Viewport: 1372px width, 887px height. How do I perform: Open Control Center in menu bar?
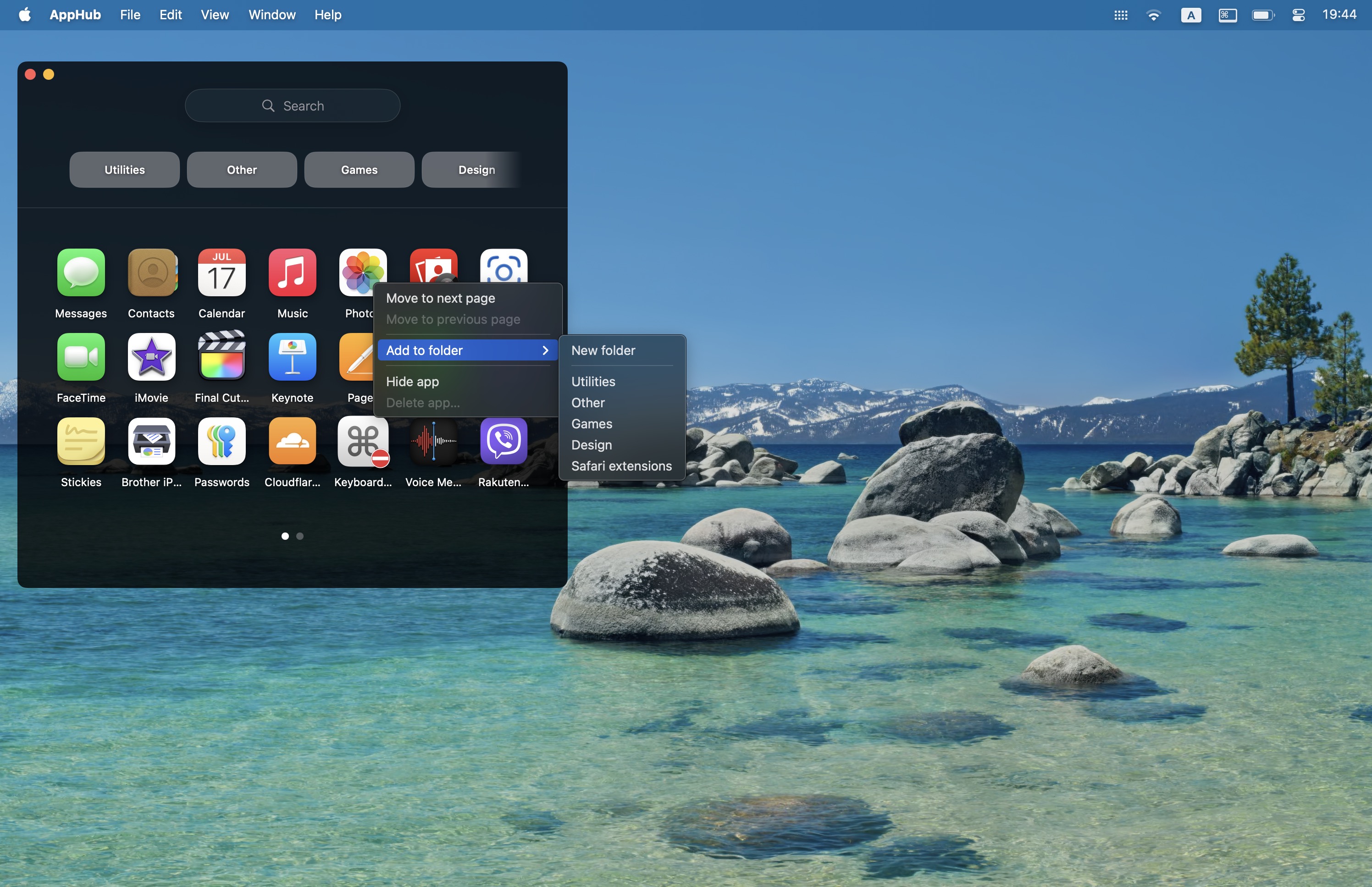(1298, 15)
